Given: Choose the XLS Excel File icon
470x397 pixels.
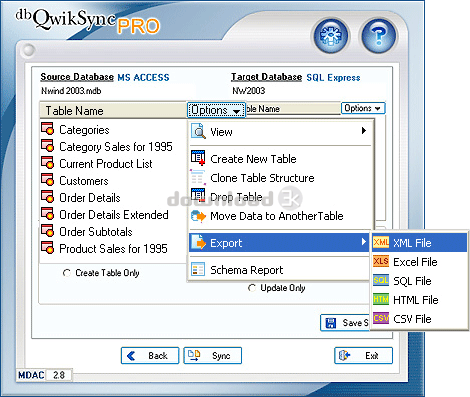Looking at the screenshot, I should click(381, 261).
